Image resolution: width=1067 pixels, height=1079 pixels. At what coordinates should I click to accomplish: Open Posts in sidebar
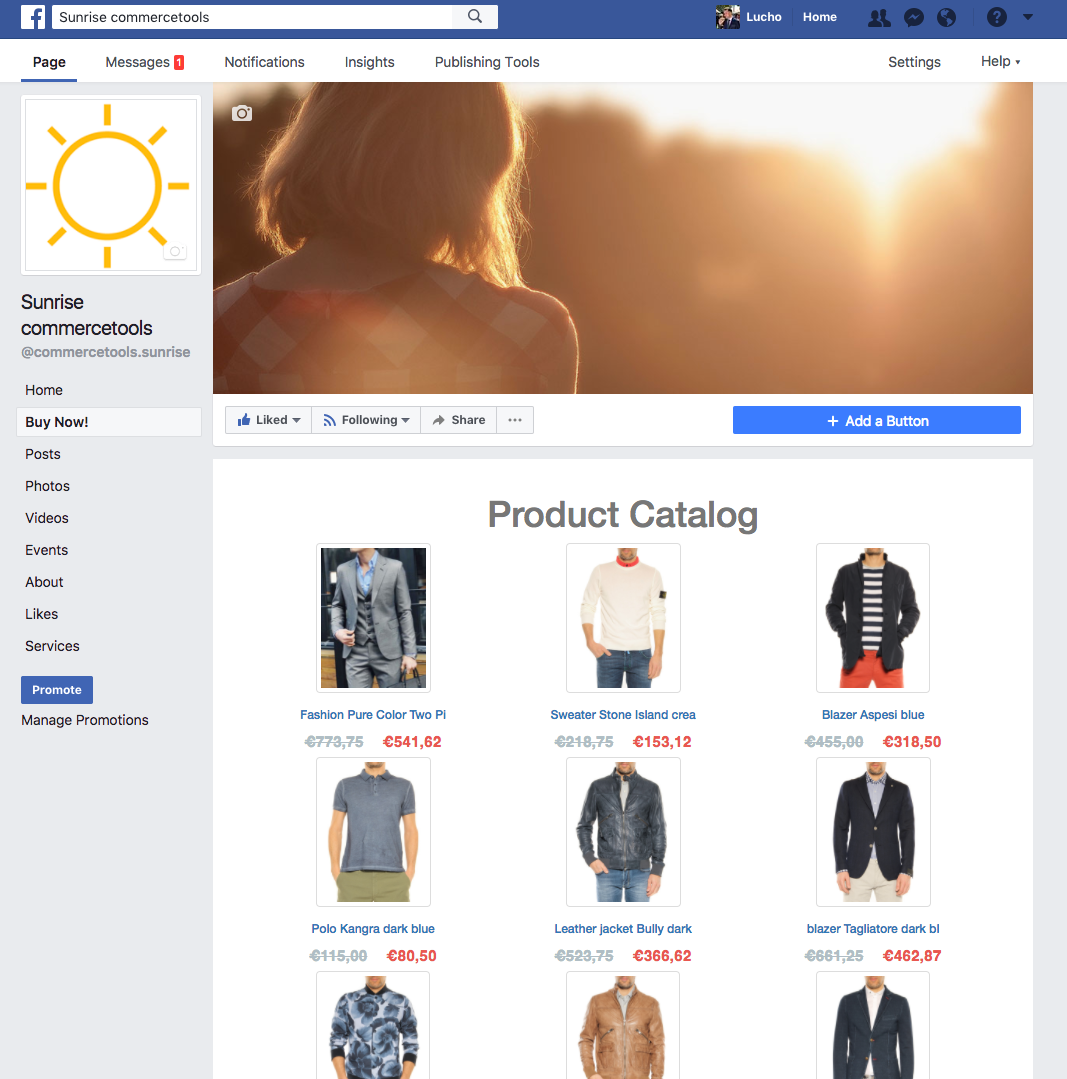pos(43,454)
